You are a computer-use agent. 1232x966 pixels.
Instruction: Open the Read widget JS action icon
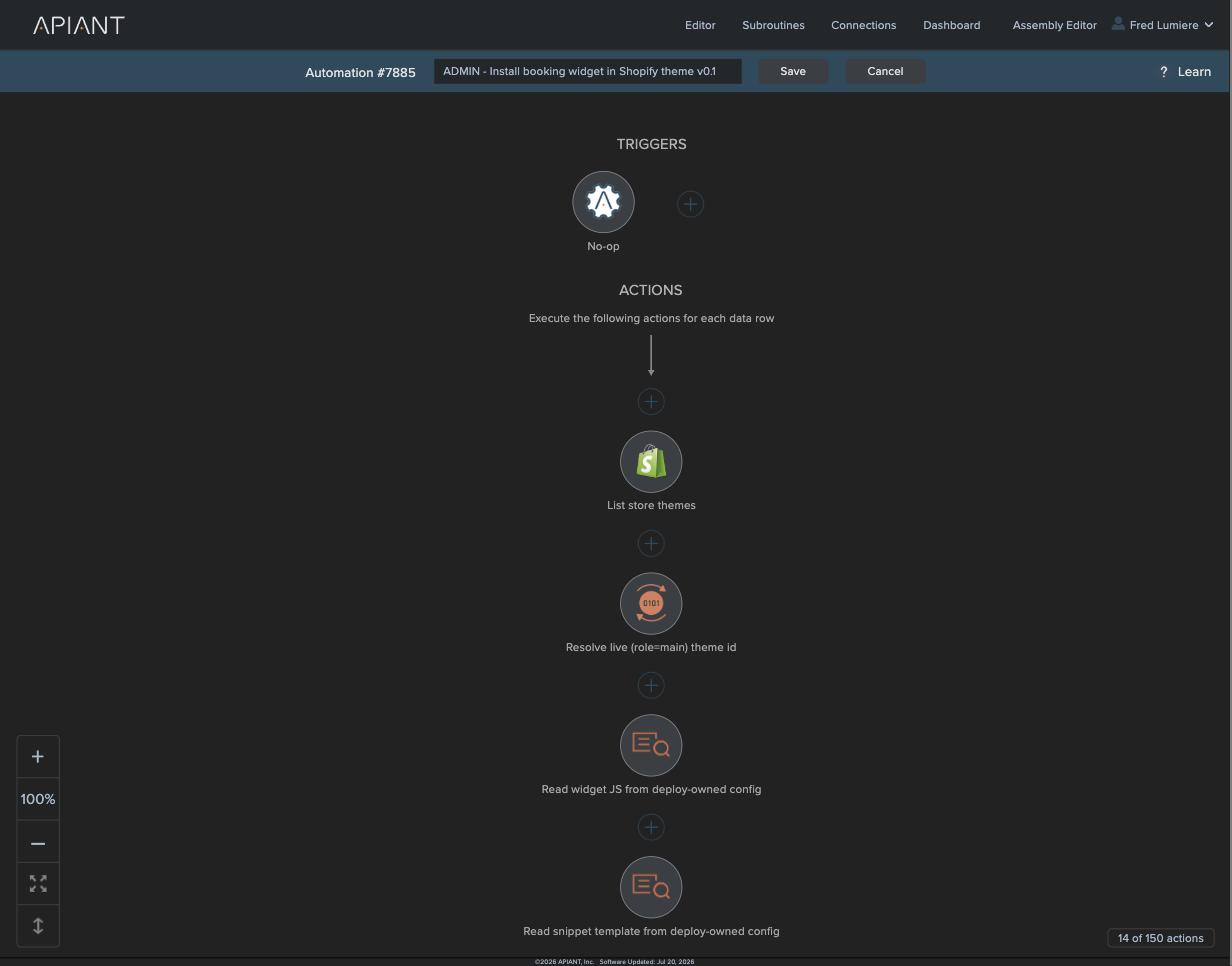click(x=651, y=746)
